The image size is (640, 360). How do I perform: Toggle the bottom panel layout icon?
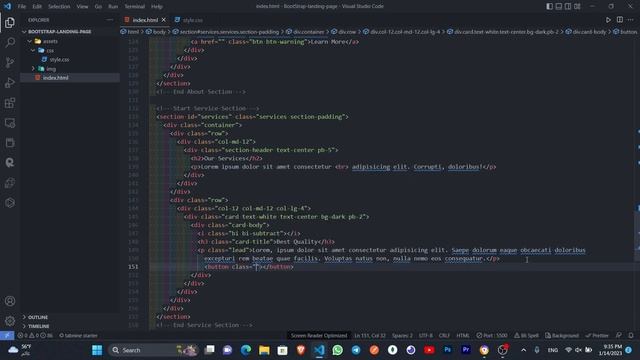point(559,6)
